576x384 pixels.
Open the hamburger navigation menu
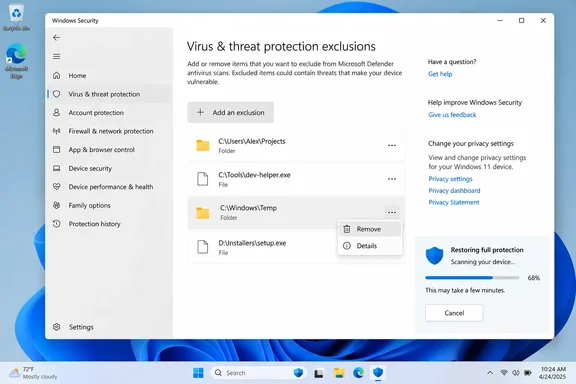(56, 56)
